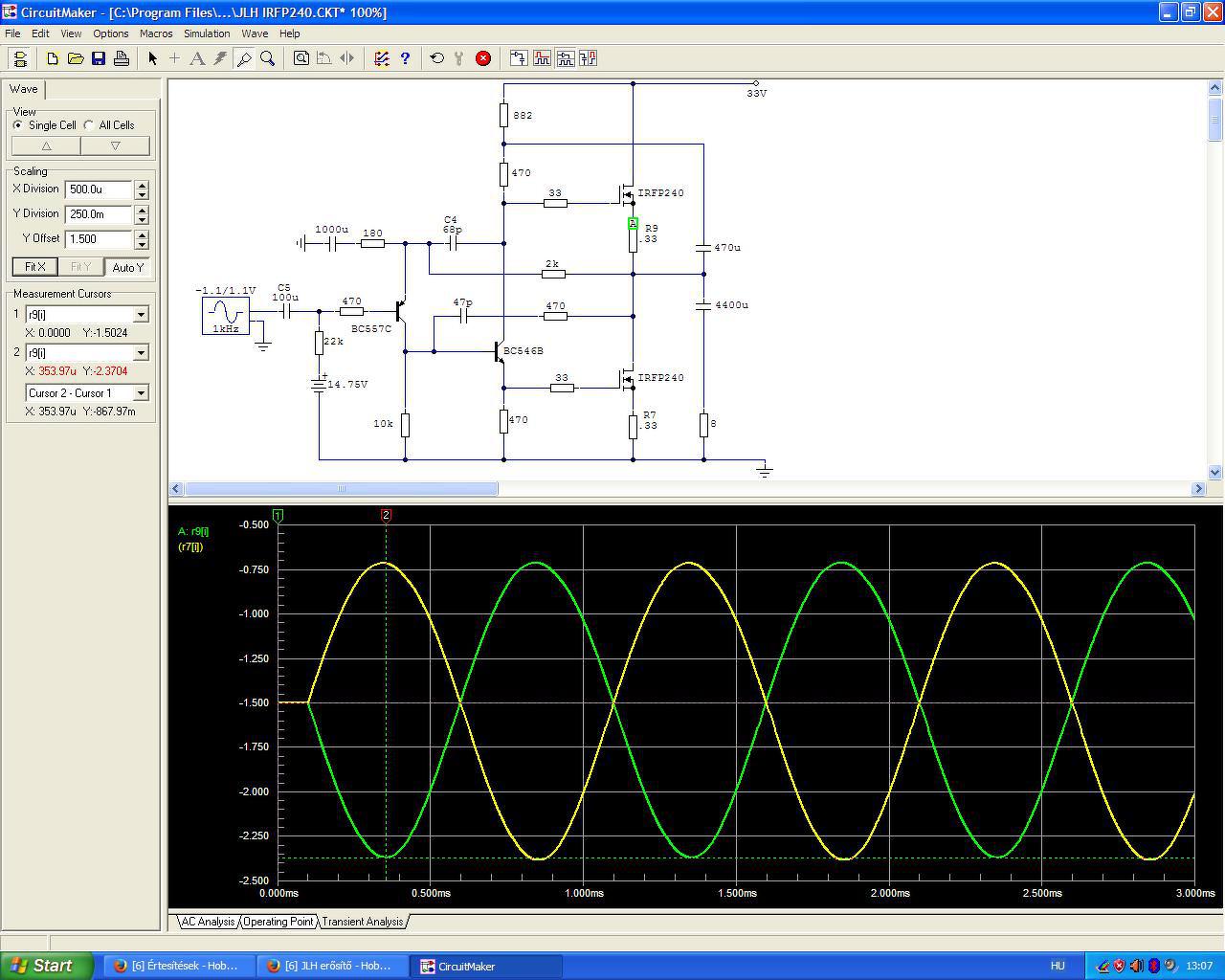Open the cursor 2 waveform dropdown

(141, 353)
